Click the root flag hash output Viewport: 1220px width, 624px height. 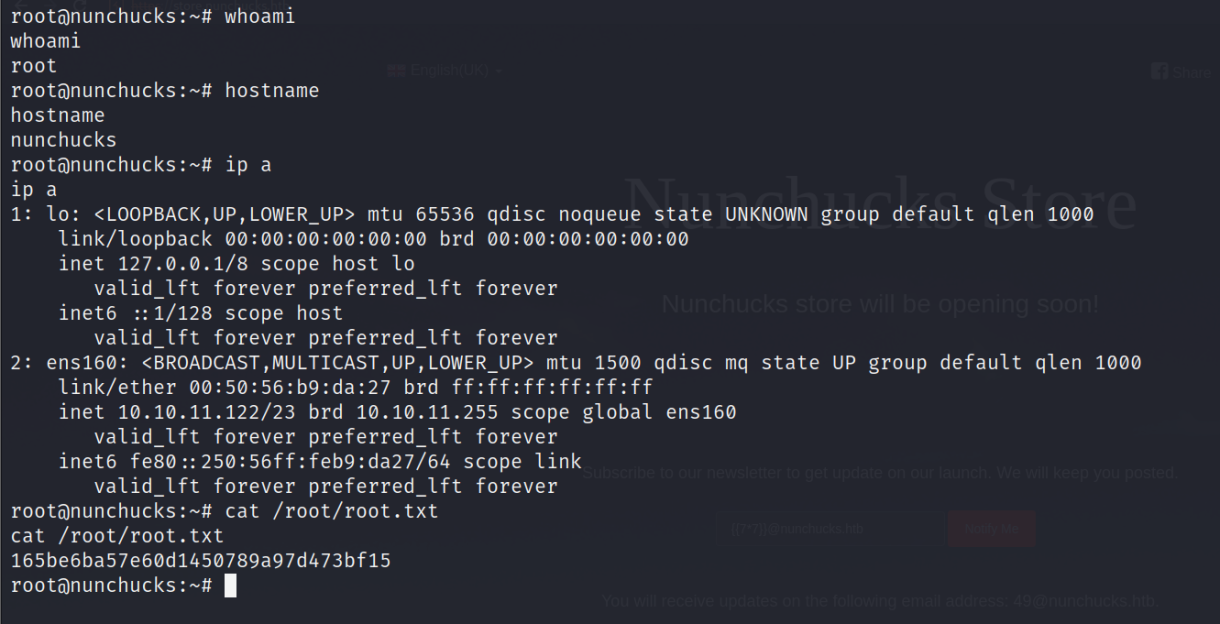[200, 561]
